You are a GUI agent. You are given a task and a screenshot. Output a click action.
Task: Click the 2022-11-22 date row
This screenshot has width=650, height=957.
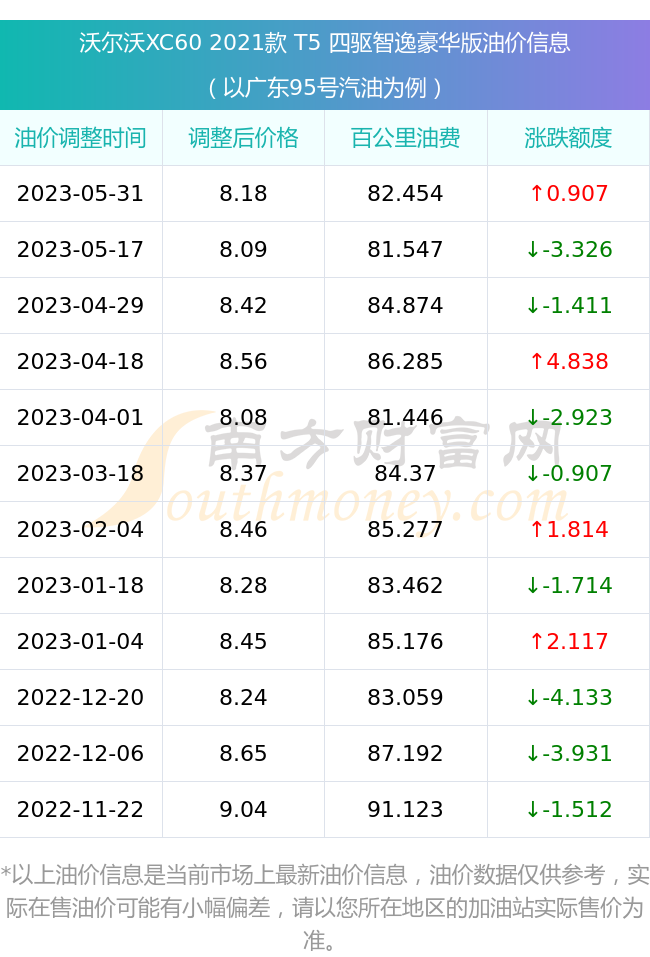coord(325,809)
